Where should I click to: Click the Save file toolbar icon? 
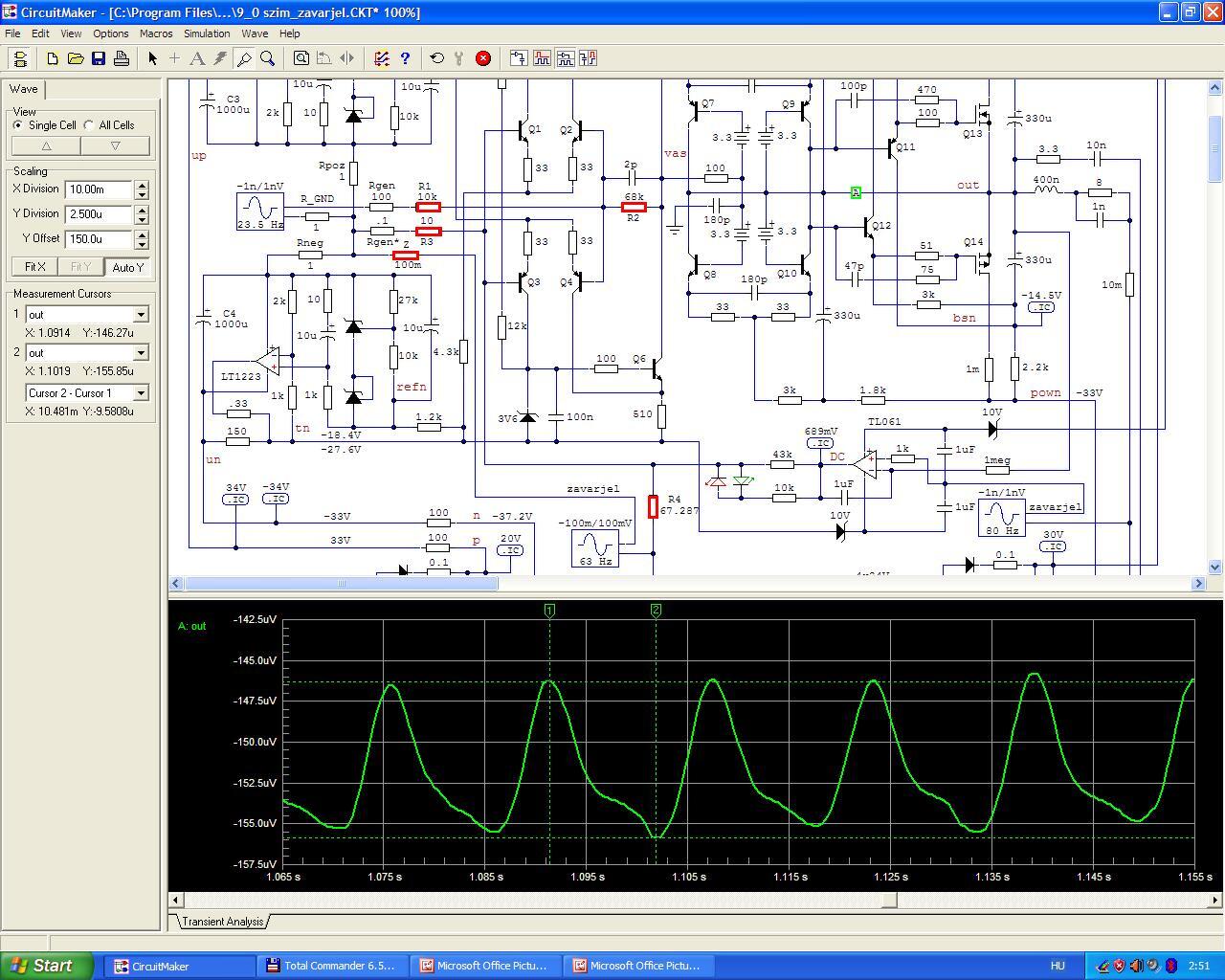(99, 58)
